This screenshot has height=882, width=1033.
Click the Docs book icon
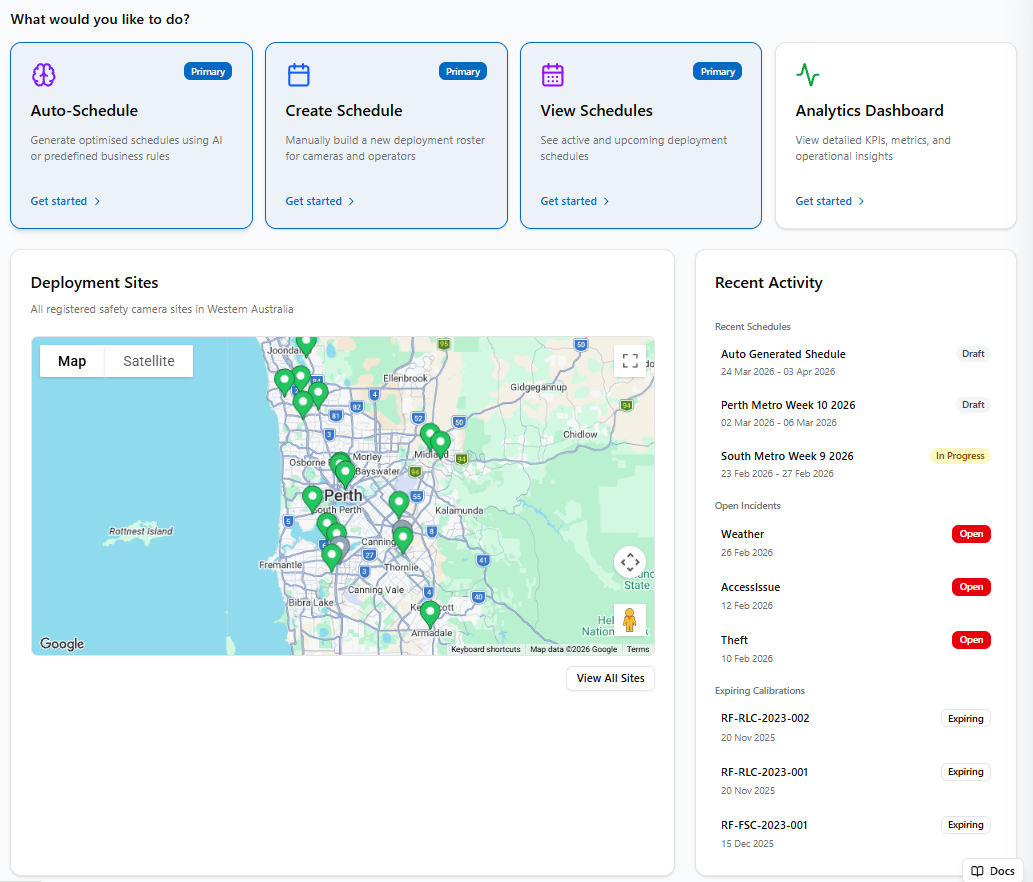(x=978, y=871)
